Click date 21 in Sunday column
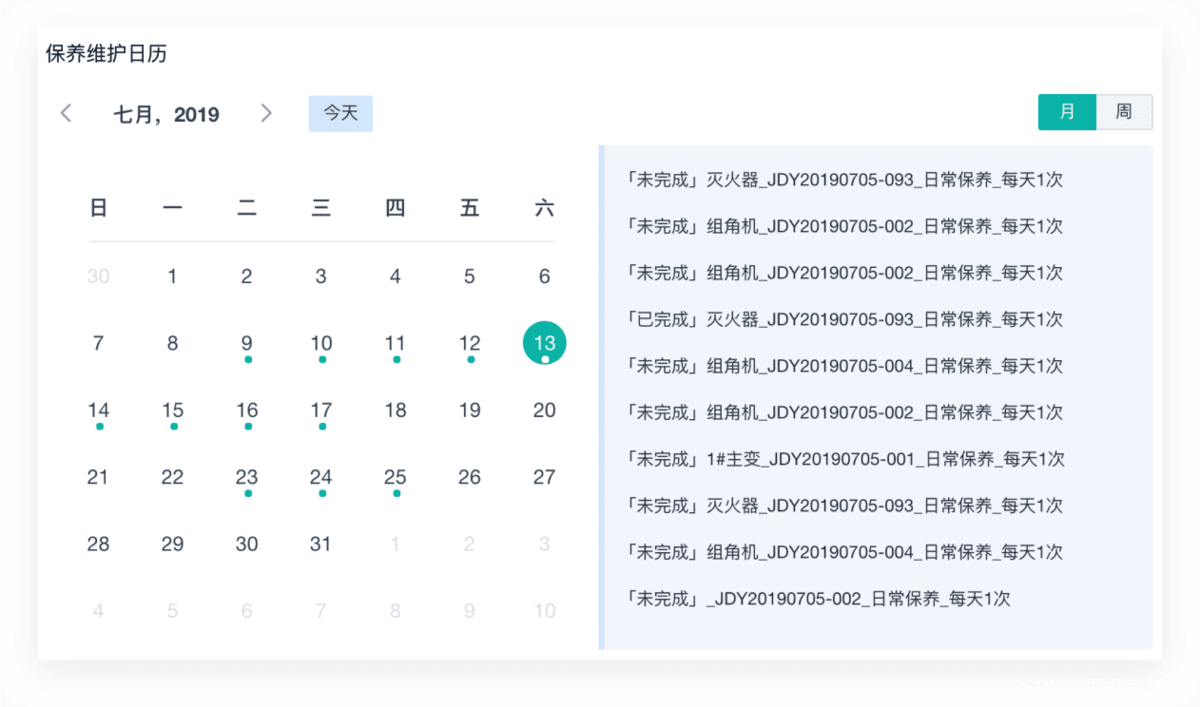 click(x=98, y=477)
